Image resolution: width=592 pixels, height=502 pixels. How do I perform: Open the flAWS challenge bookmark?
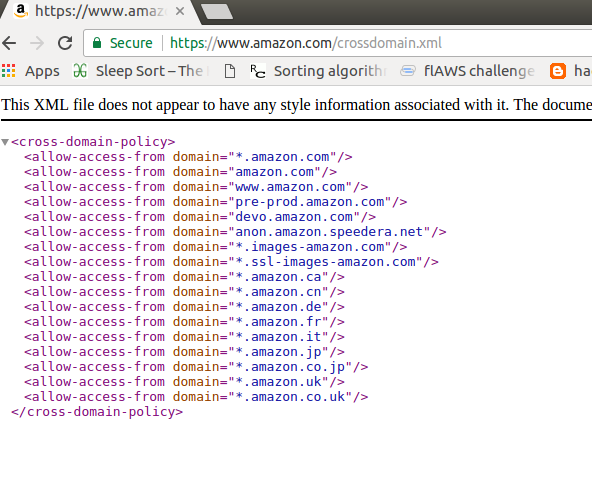tap(467, 71)
